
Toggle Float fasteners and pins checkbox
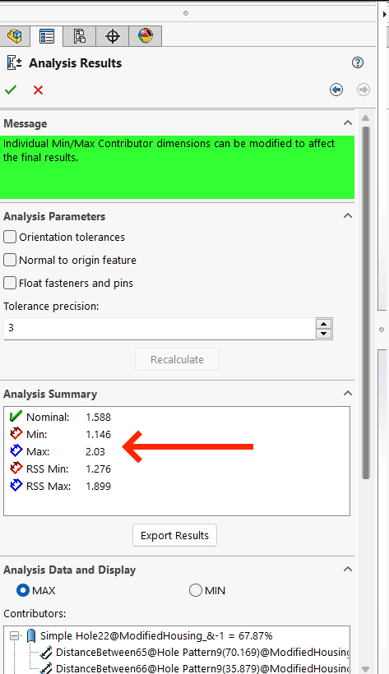10,283
